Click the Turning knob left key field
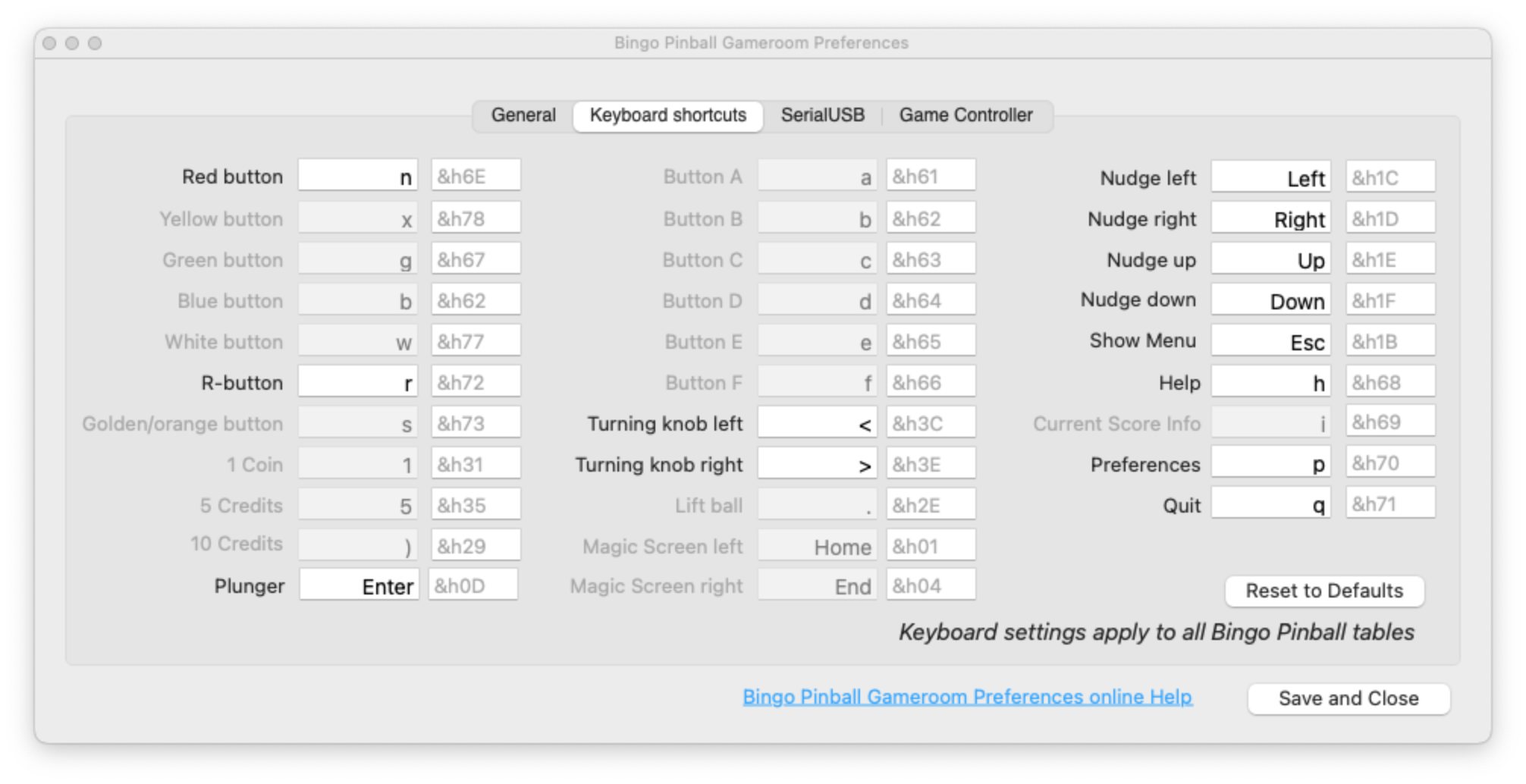 [817, 422]
